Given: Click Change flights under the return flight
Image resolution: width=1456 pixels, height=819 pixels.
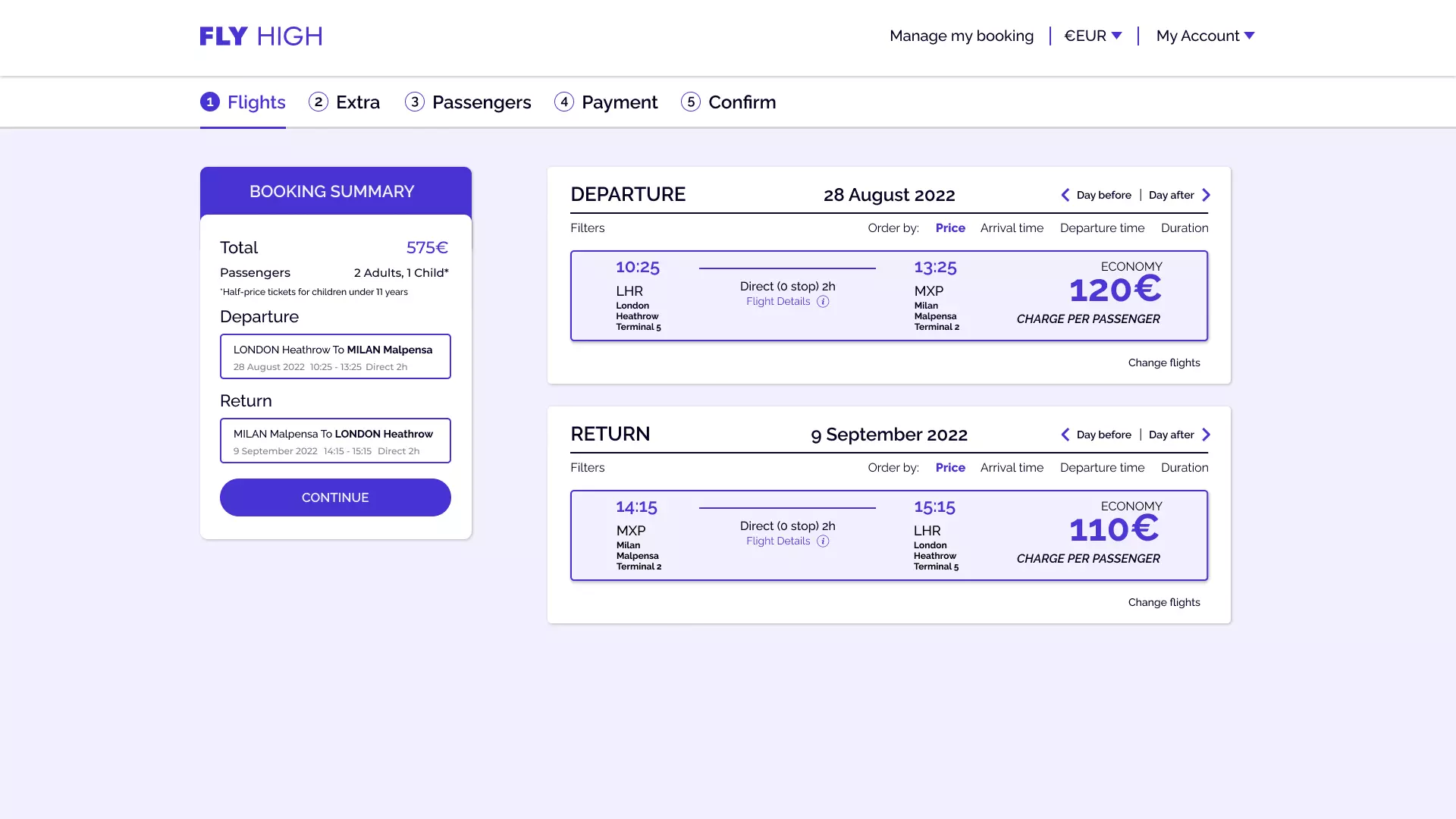Looking at the screenshot, I should 1163,602.
